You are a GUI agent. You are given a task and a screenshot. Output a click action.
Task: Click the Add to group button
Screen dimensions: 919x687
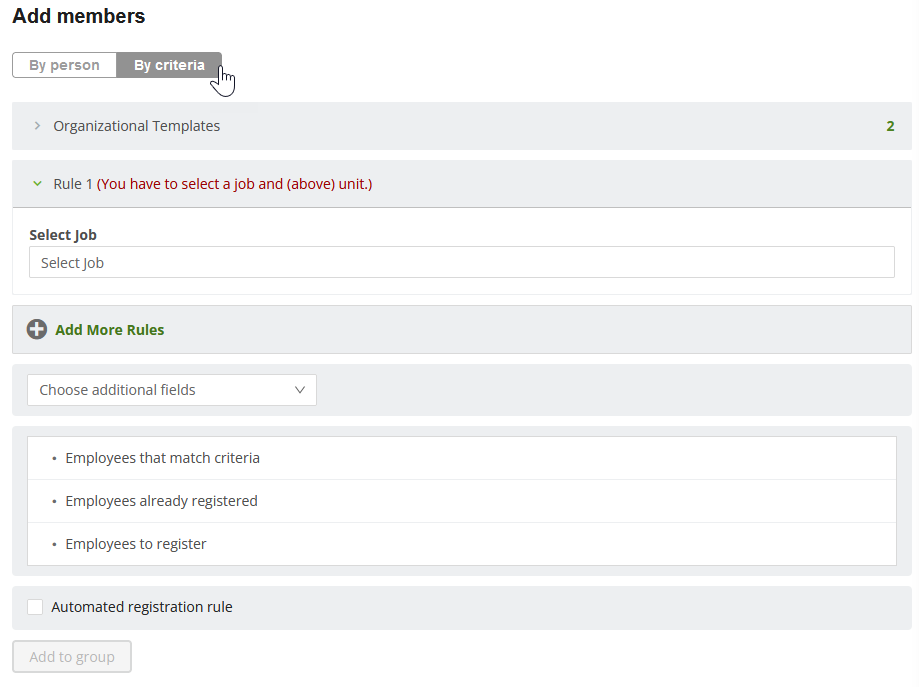(72, 657)
